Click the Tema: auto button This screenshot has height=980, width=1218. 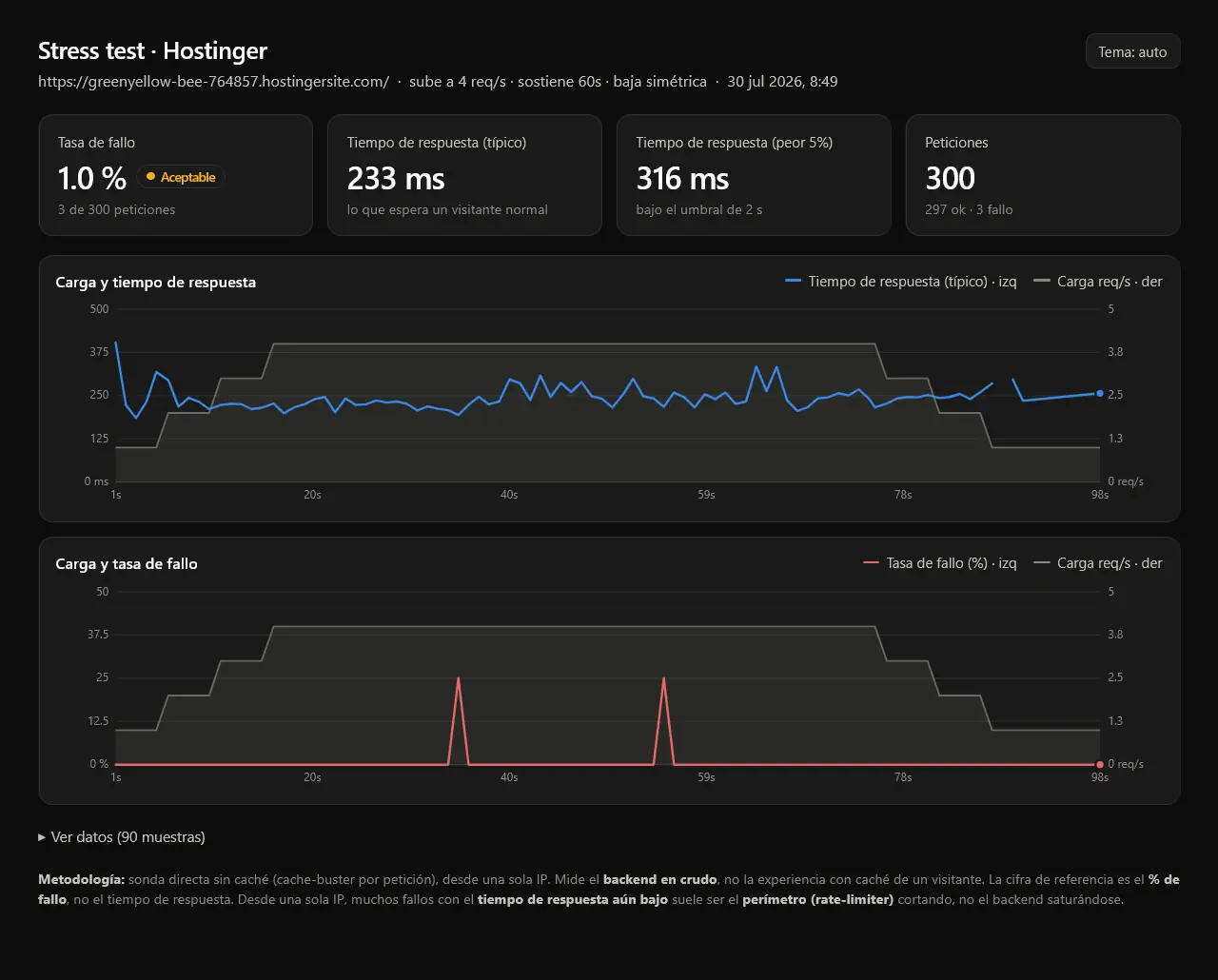point(1132,51)
